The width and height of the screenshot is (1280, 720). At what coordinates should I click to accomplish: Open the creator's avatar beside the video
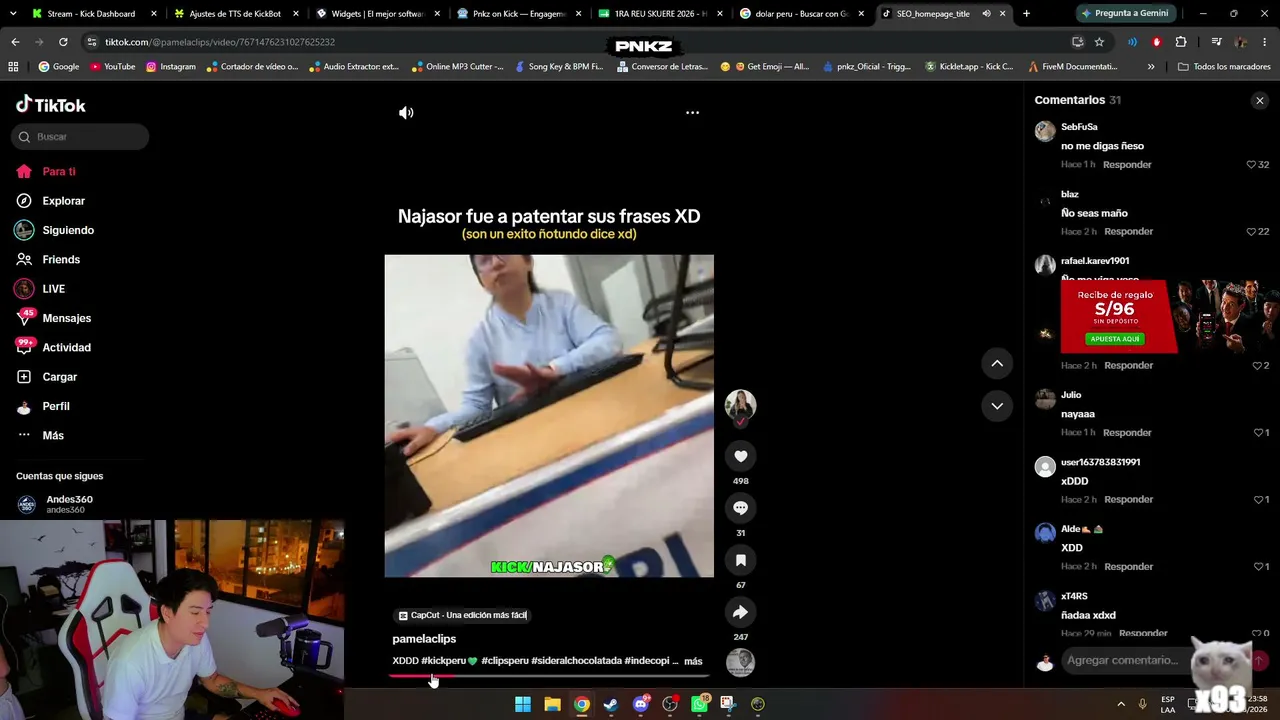740,405
